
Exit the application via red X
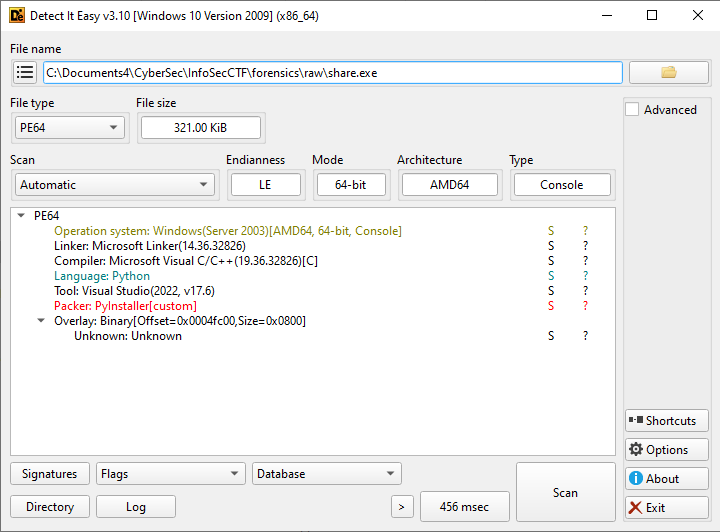(x=667, y=508)
